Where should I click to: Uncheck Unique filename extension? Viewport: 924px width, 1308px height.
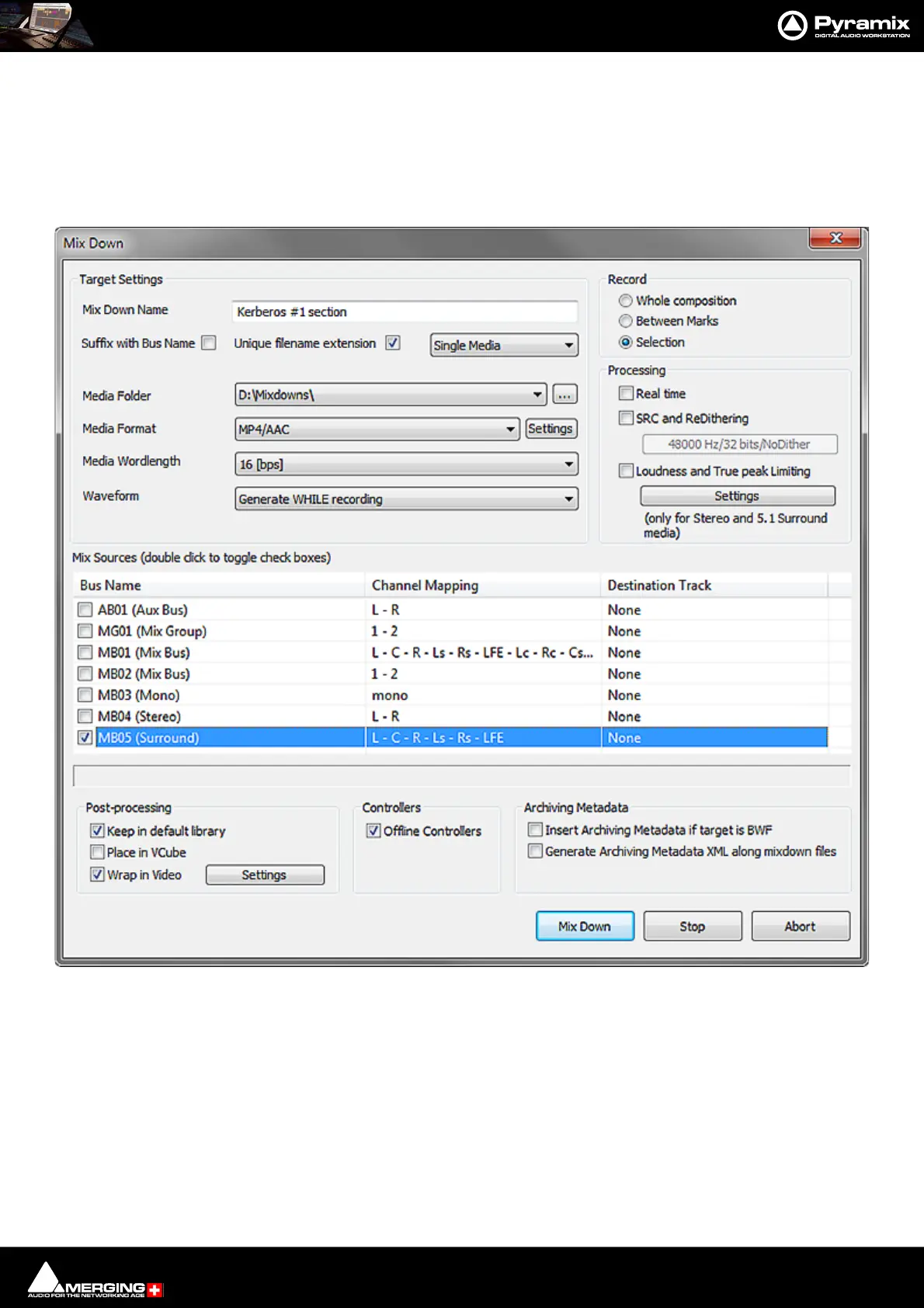tap(393, 343)
